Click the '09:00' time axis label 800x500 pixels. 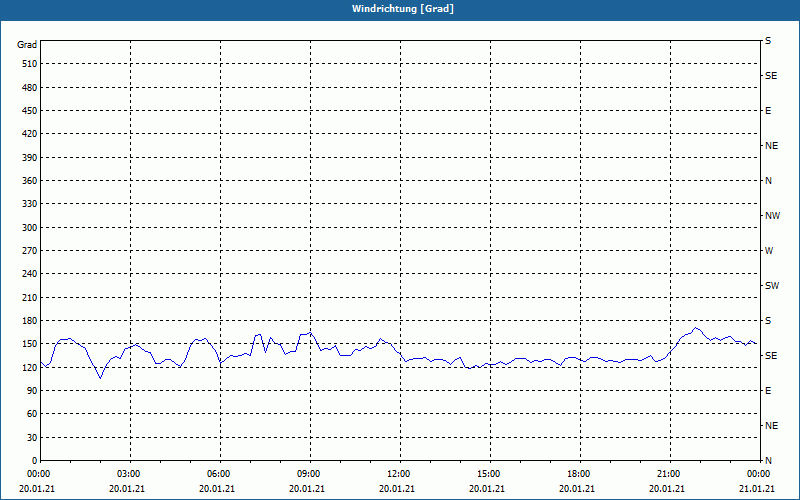coord(309,474)
